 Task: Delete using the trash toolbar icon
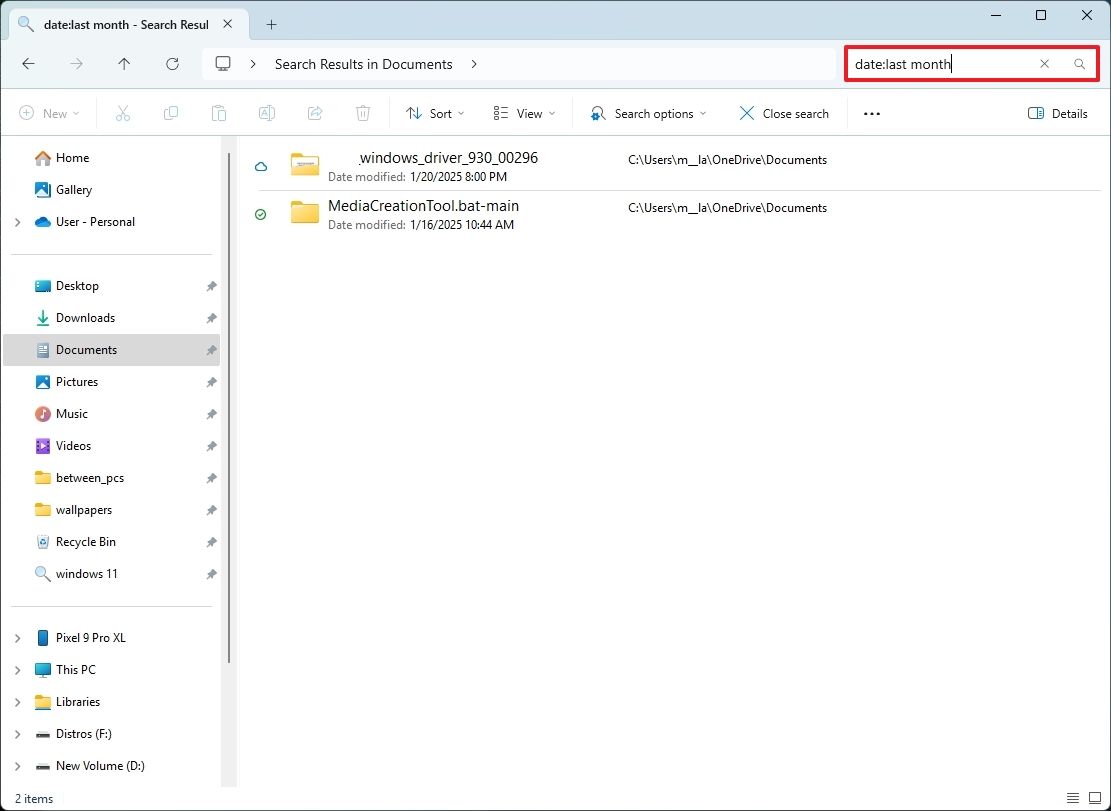pos(362,113)
